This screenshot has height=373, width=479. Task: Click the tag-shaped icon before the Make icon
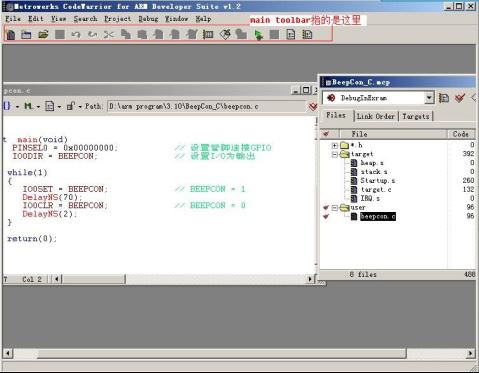click(x=225, y=34)
